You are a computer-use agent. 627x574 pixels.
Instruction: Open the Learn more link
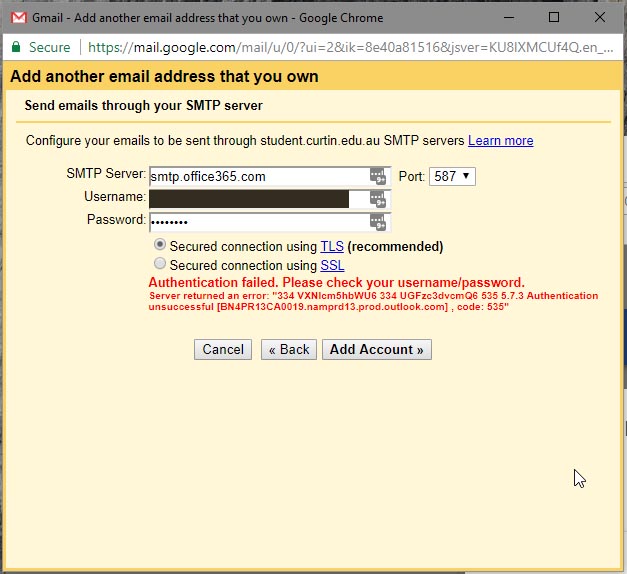(x=501, y=140)
